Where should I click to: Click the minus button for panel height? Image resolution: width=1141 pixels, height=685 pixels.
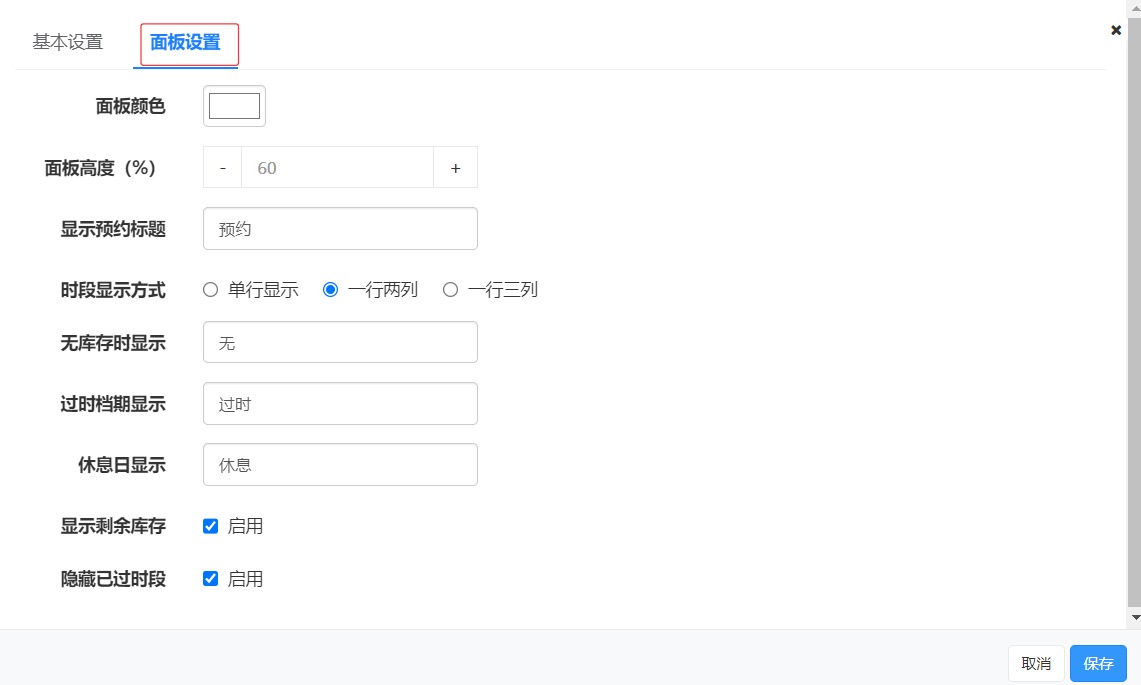222,168
